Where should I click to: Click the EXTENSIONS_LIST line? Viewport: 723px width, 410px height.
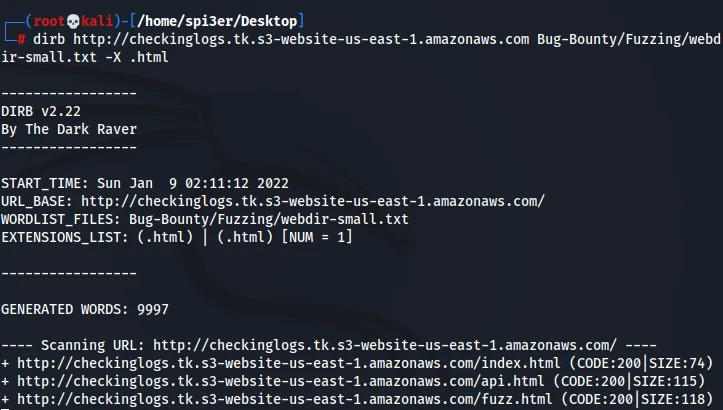(x=176, y=237)
